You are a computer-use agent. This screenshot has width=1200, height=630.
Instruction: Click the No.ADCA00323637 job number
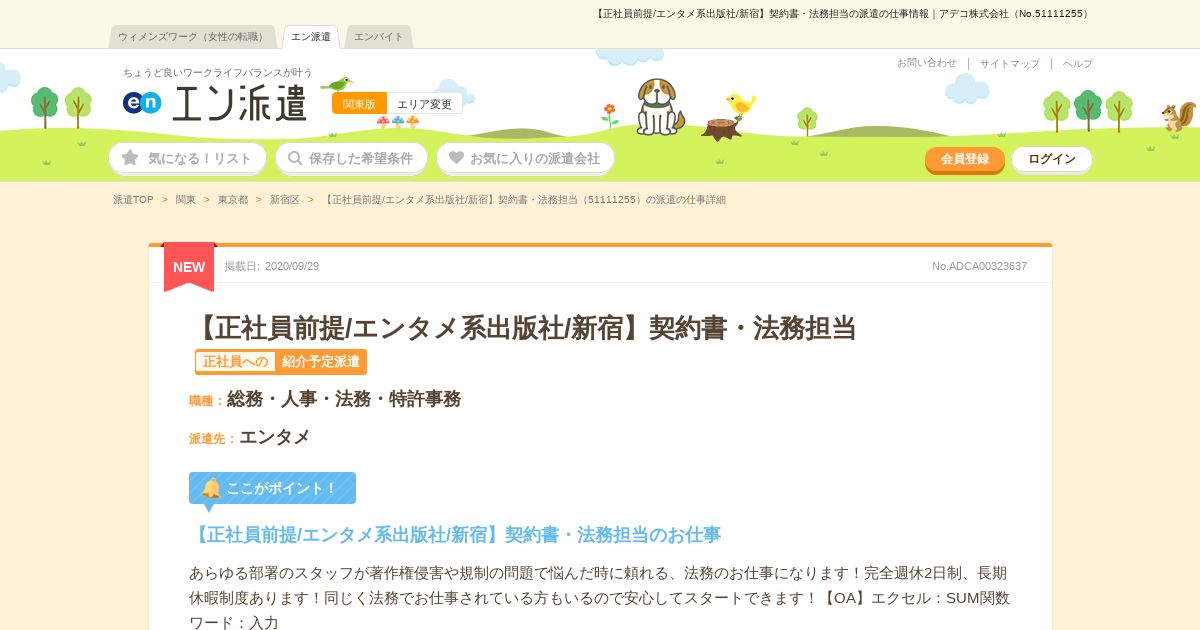[979, 266]
